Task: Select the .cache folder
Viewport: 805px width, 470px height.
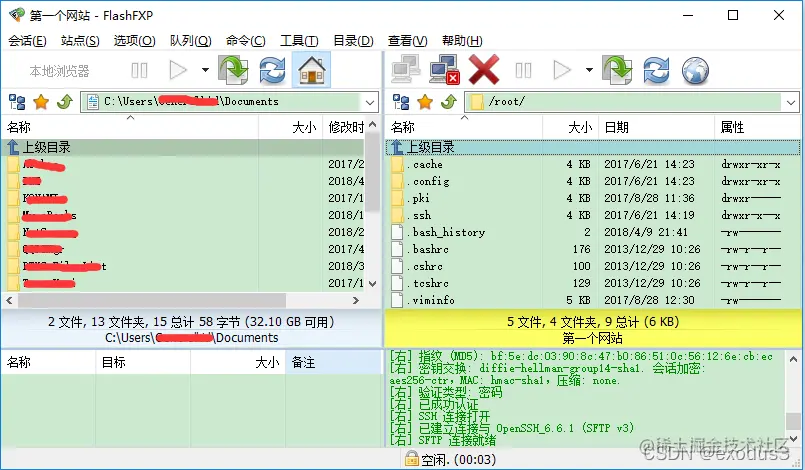Action: pos(593,164)
